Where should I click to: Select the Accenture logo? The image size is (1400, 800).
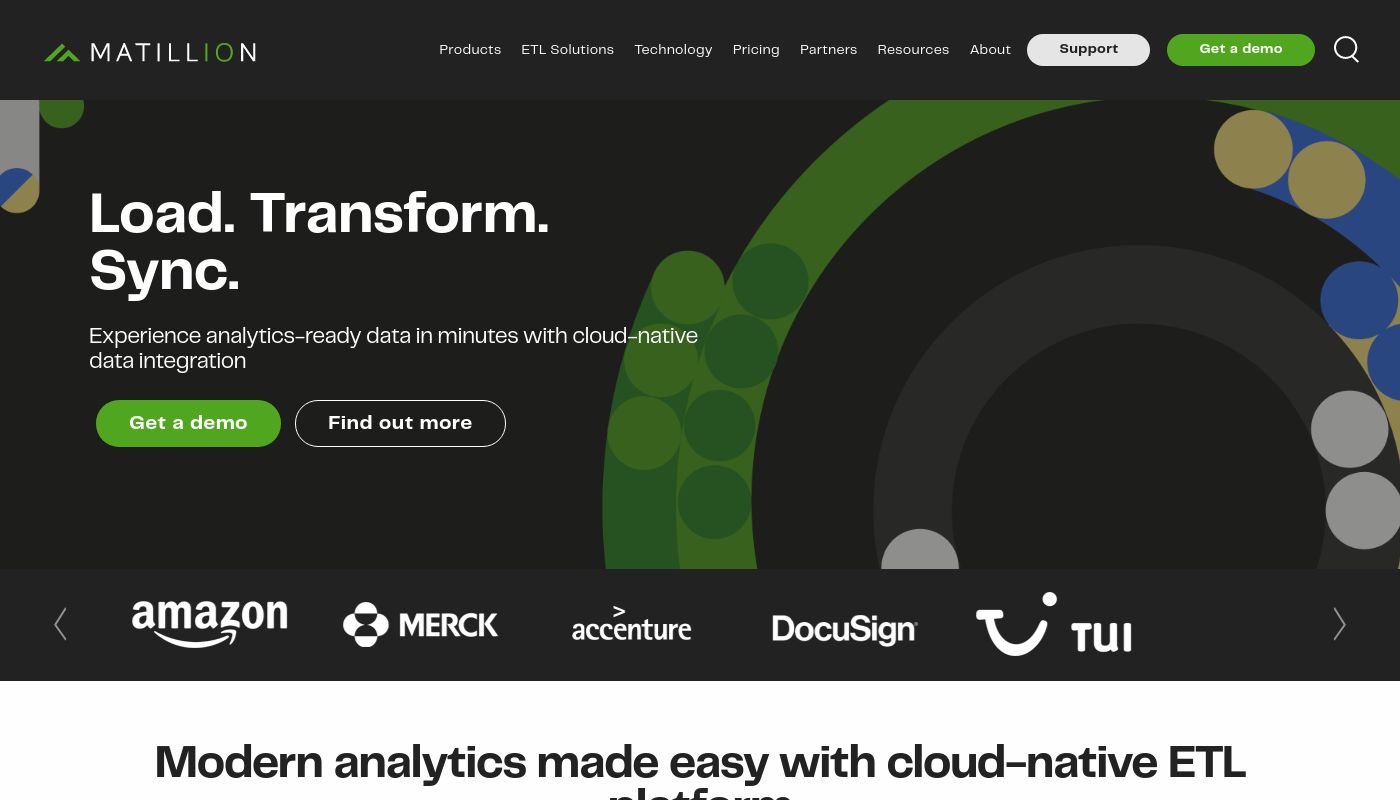coord(631,623)
